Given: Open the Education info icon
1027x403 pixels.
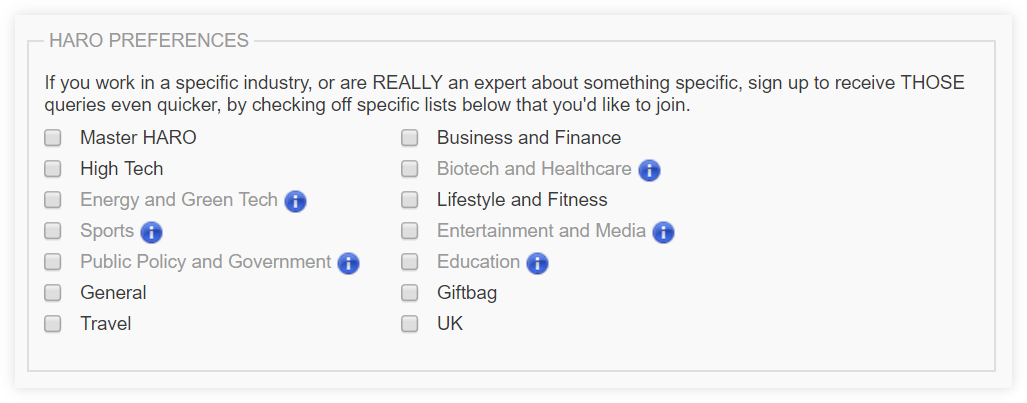Looking at the screenshot, I should (537, 263).
